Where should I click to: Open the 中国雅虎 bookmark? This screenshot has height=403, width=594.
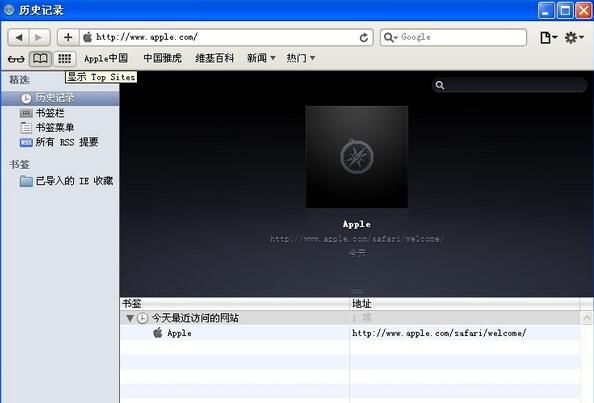click(163, 58)
